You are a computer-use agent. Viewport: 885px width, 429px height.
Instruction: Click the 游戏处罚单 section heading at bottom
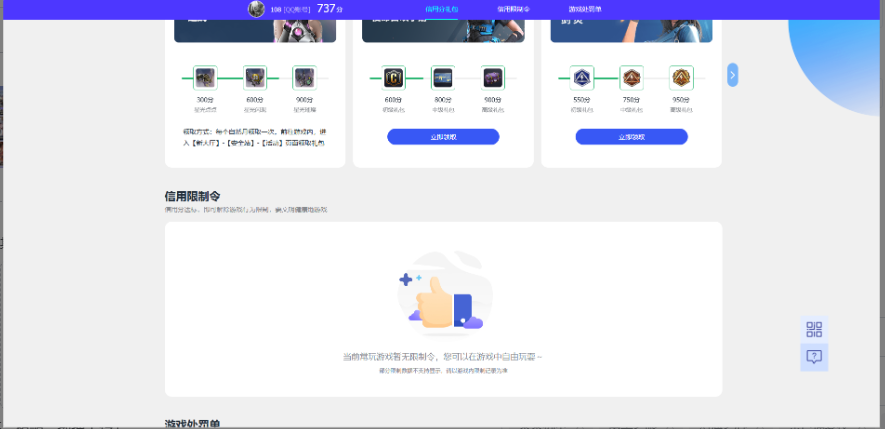pyautogui.click(x=192, y=423)
